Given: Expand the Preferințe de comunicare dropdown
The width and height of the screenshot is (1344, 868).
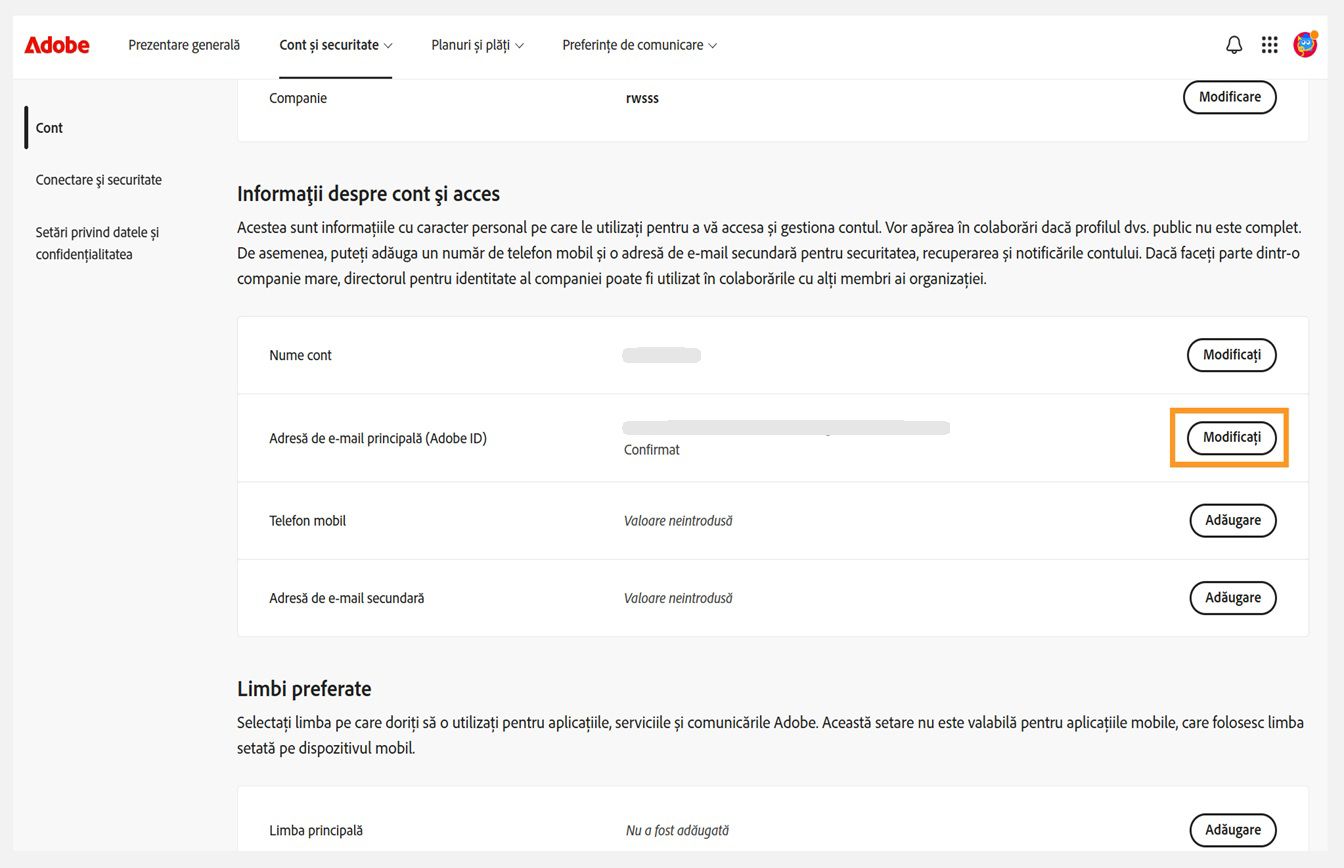Looking at the screenshot, I should [x=639, y=44].
